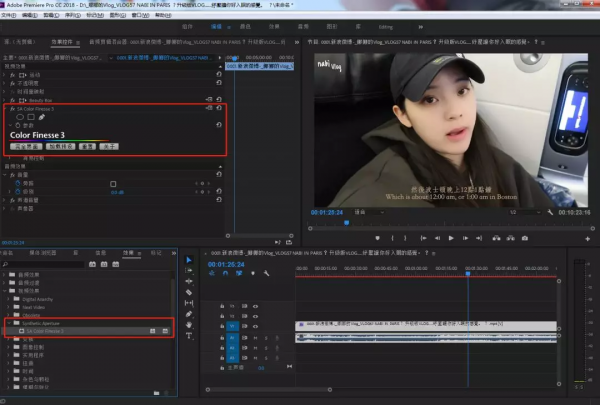Choose the Pen tool
The width and height of the screenshot is (600, 405).
189,314
